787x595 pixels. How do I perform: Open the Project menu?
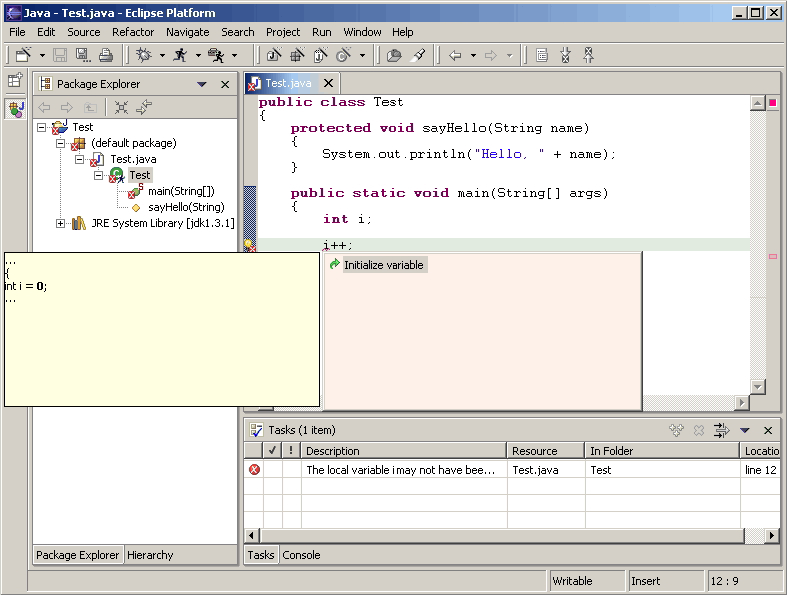point(283,32)
